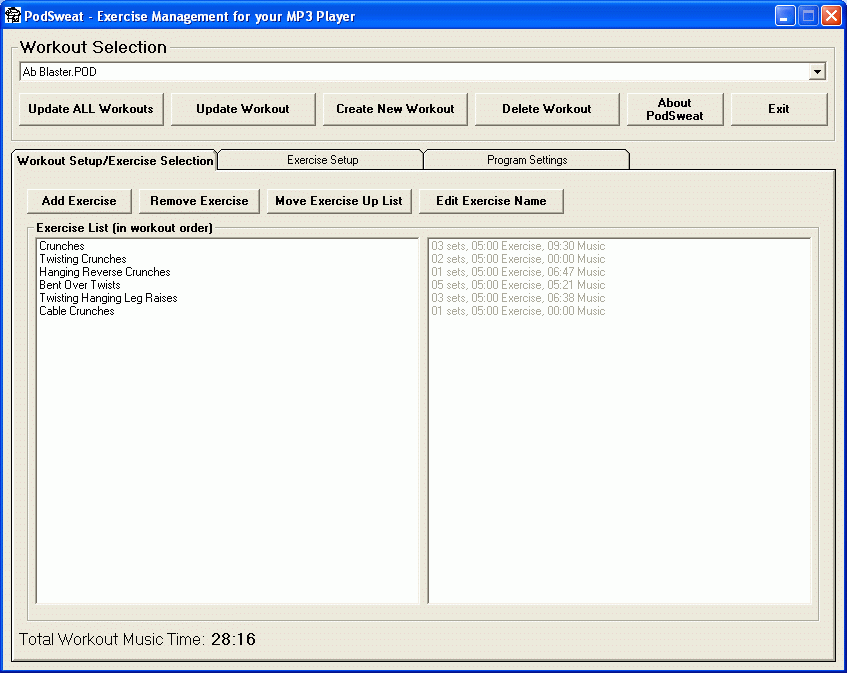847x673 pixels.
Task: Click Create New Workout button
Action: tap(395, 109)
